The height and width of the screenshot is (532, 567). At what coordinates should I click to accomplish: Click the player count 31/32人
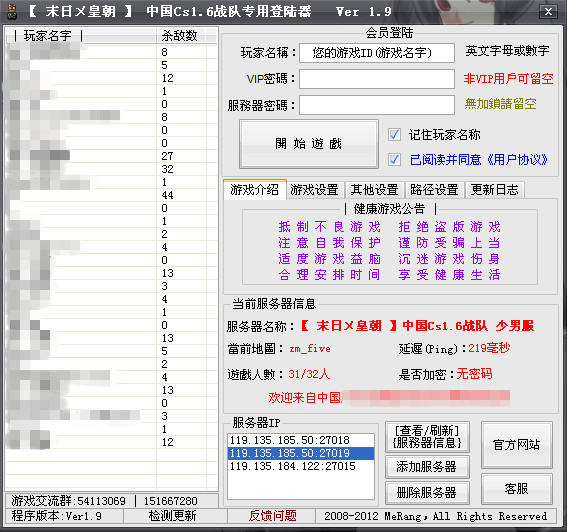point(309,374)
